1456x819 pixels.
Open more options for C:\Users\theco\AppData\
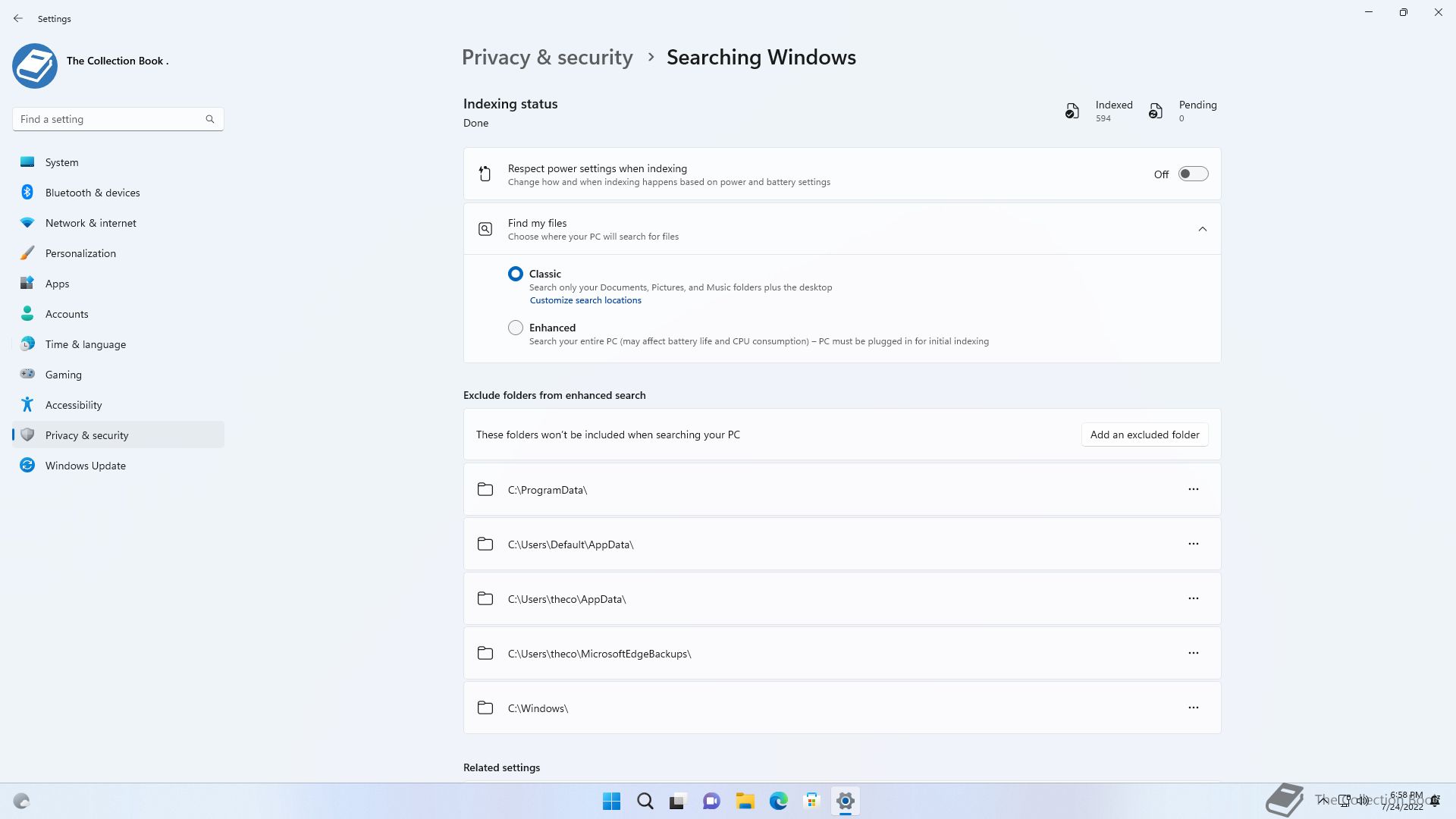click(x=1193, y=598)
